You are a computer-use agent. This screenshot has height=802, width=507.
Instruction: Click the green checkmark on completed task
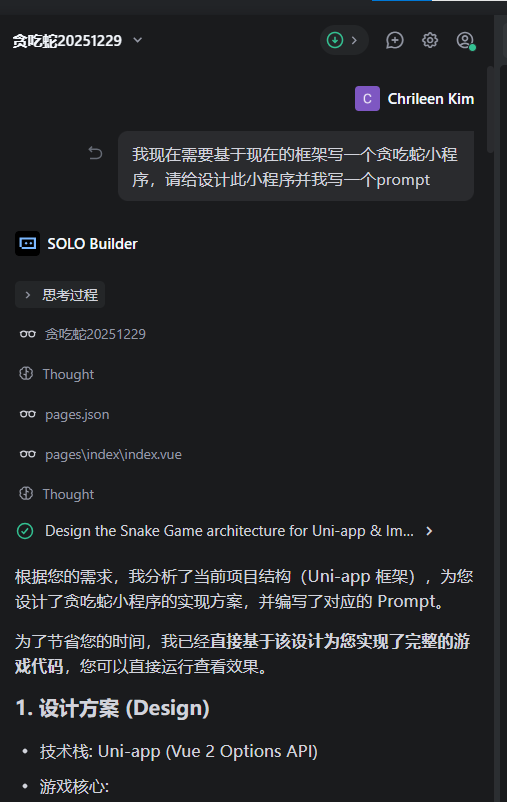point(25,531)
